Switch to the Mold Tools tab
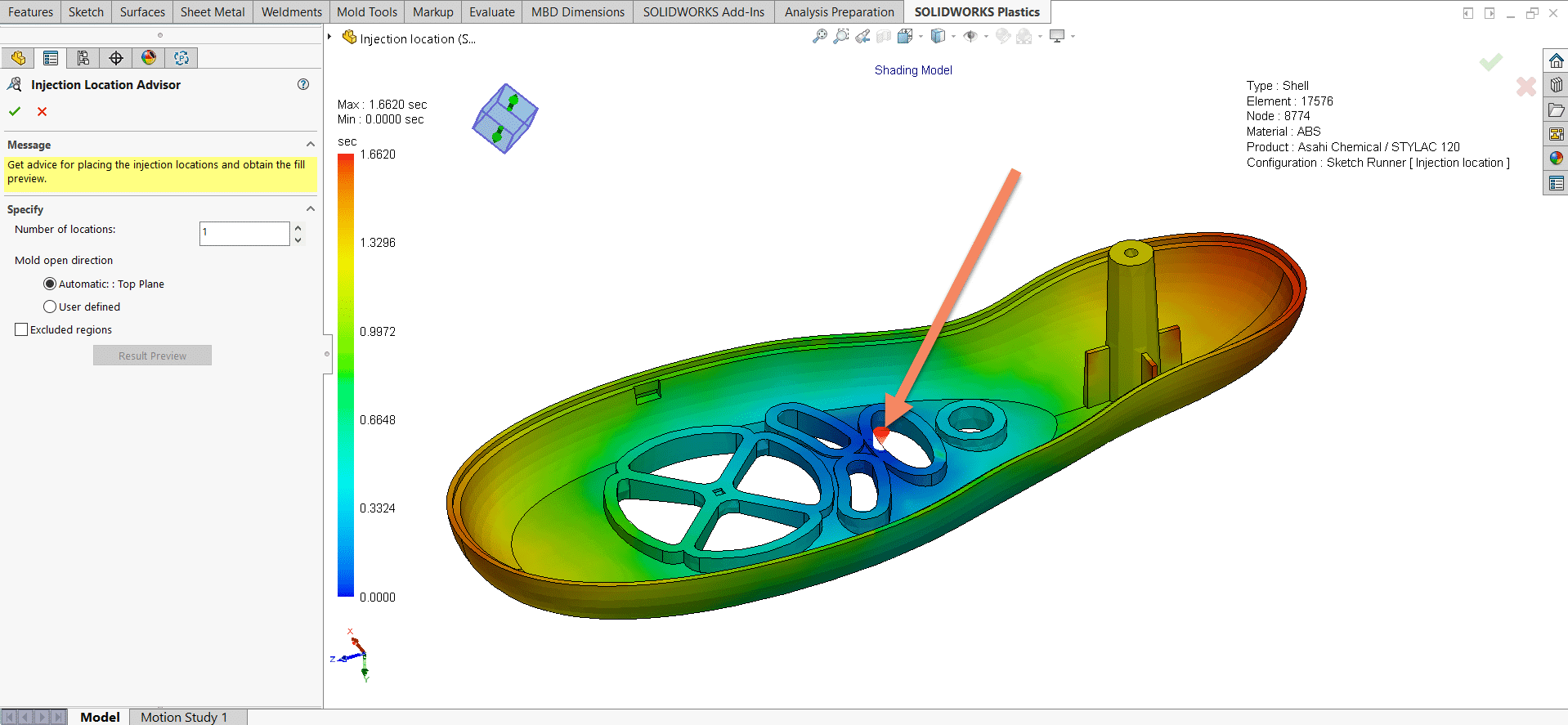Image resolution: width=1568 pixels, height=725 pixels. (366, 12)
